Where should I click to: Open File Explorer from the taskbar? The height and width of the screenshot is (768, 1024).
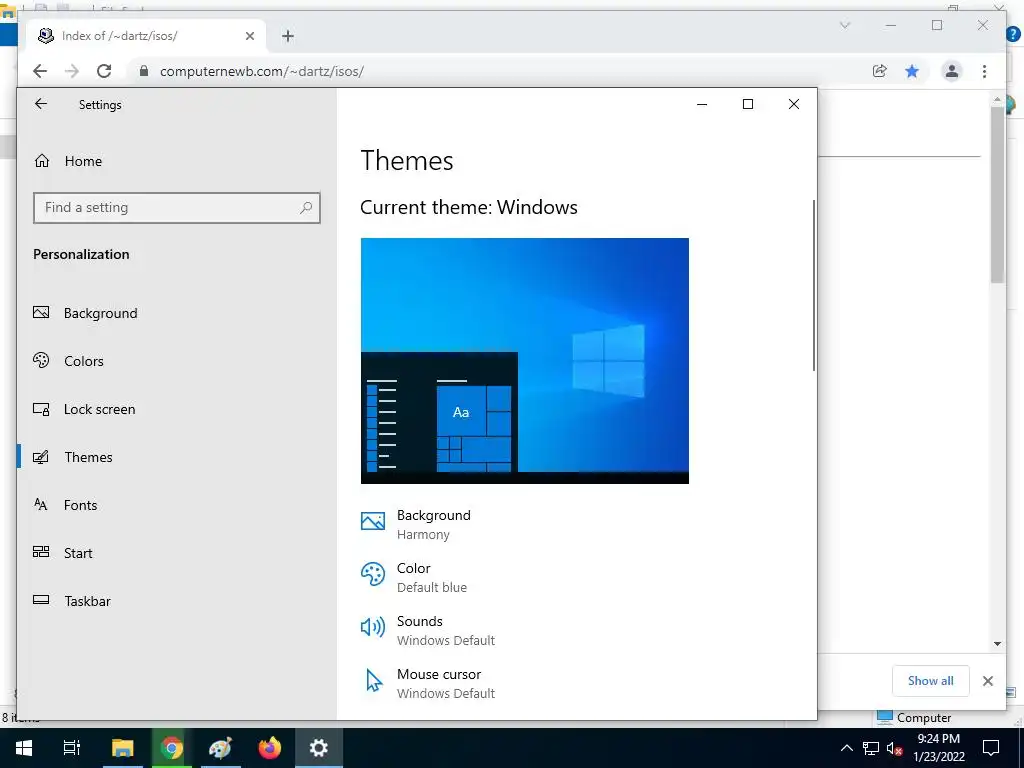(122, 748)
